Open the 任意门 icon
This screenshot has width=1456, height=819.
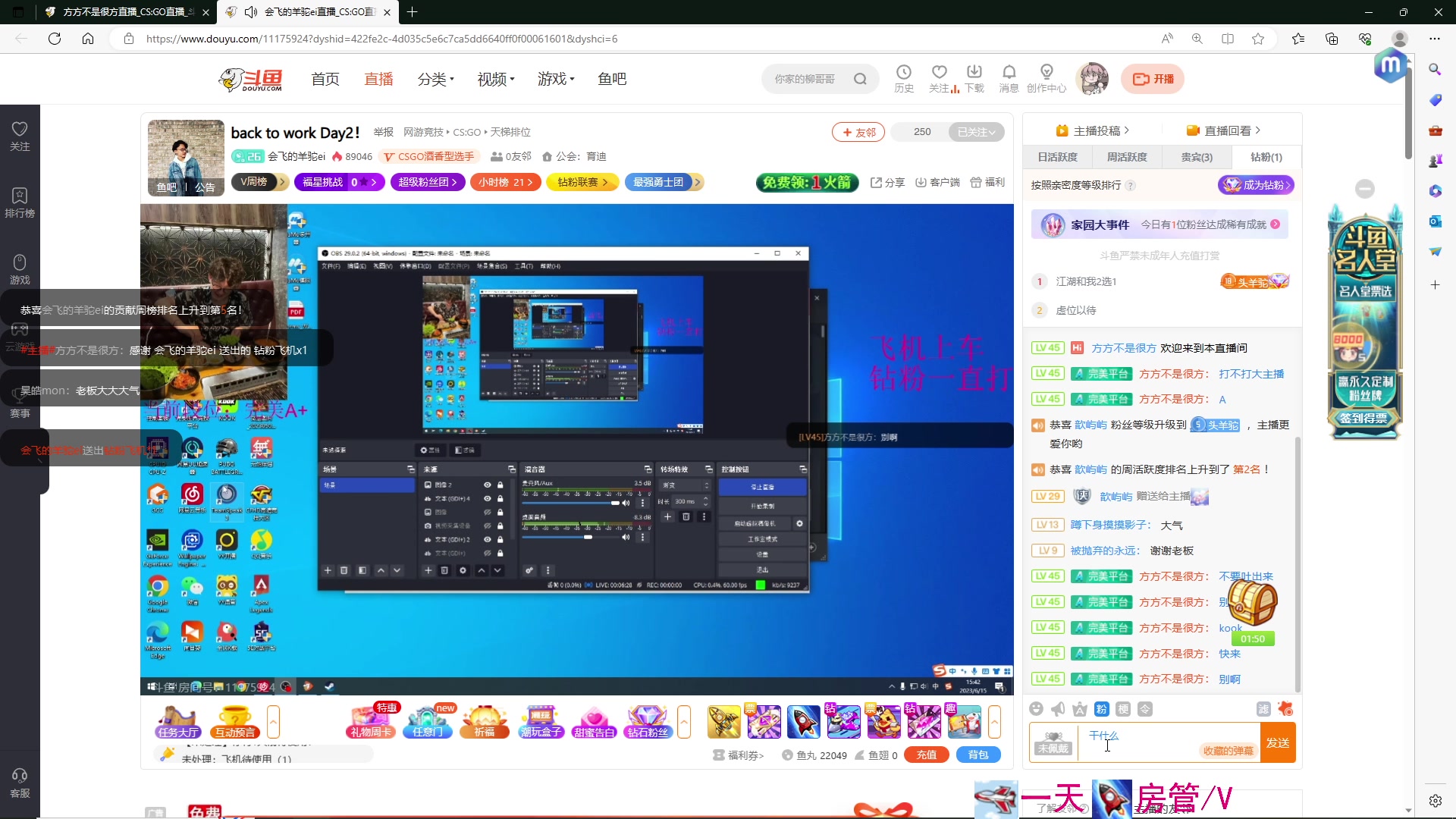tap(428, 722)
